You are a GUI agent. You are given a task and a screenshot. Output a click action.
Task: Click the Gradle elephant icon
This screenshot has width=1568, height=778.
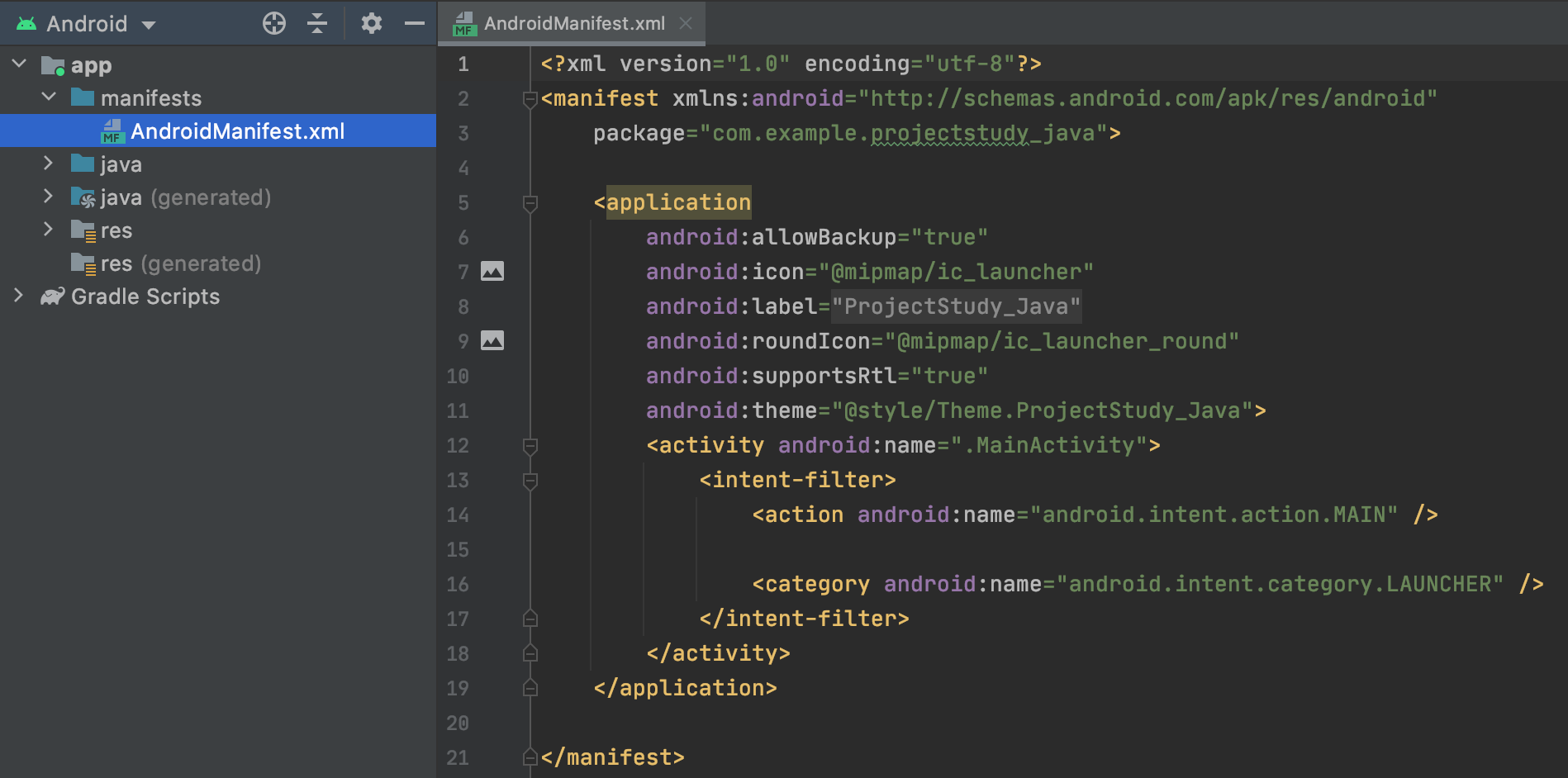[53, 296]
